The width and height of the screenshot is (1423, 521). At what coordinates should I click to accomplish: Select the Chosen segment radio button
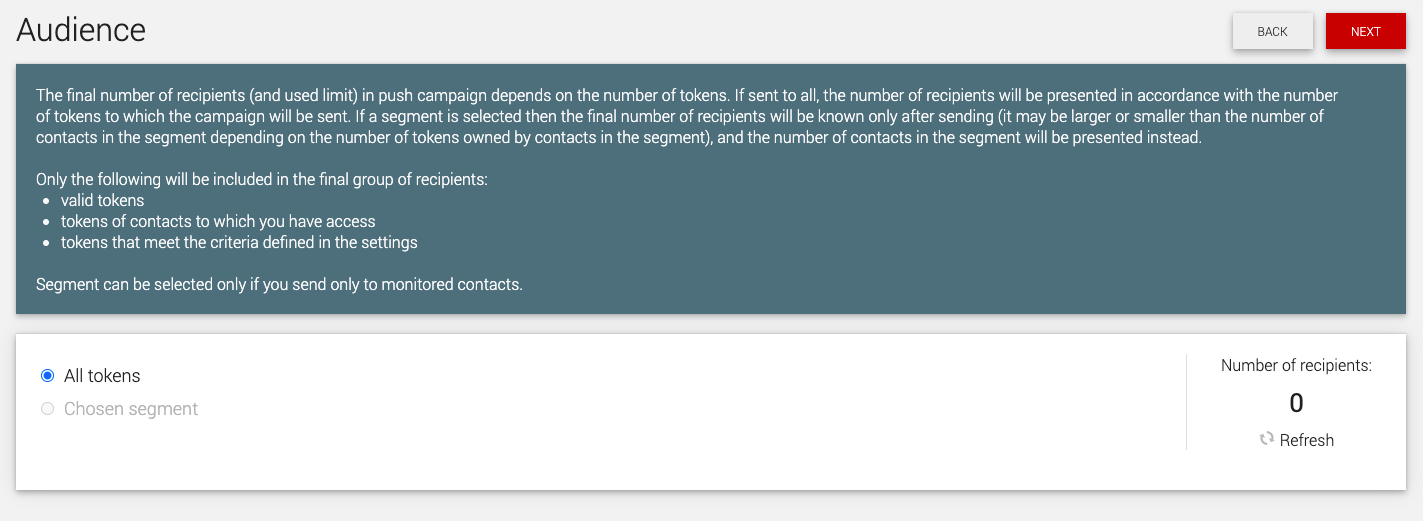[47, 409]
